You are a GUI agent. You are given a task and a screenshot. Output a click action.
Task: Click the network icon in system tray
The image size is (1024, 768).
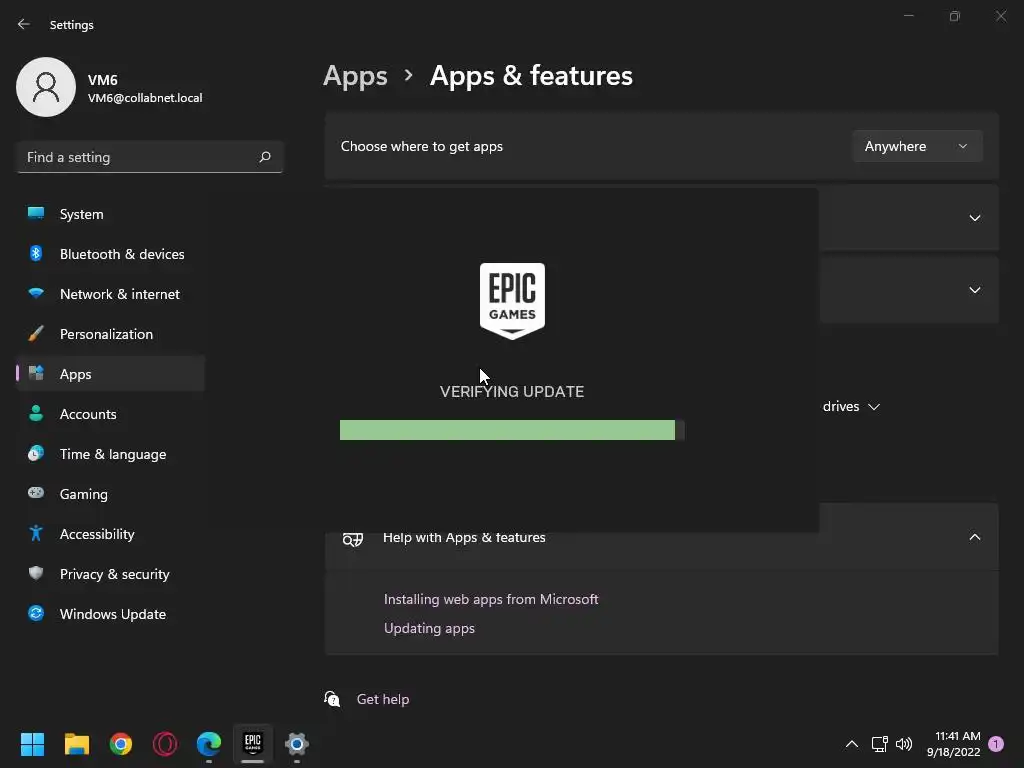(x=879, y=744)
